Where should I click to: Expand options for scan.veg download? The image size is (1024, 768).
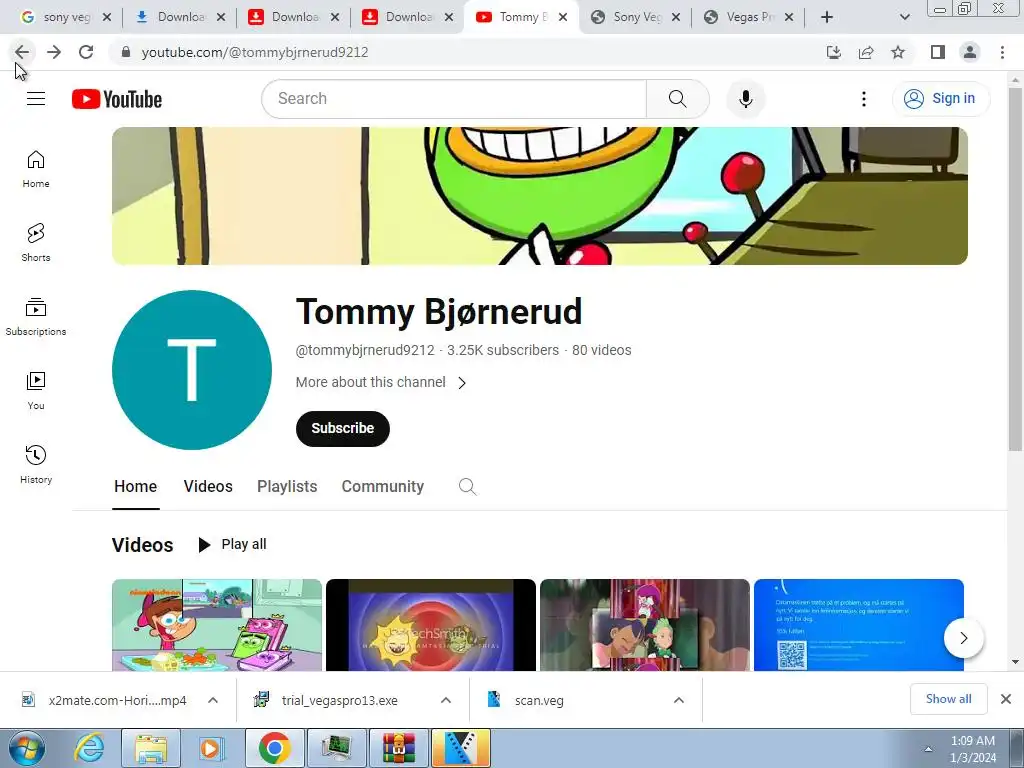click(x=679, y=700)
